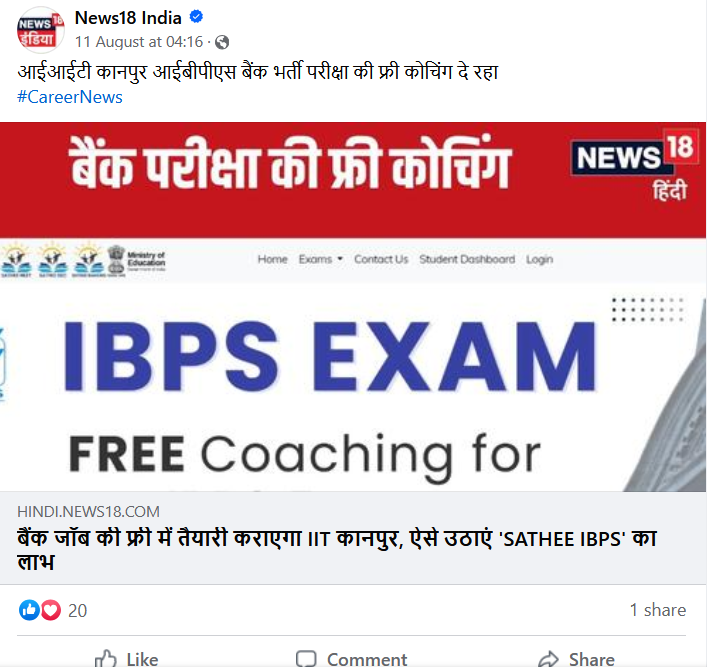Screen dimensions: 707x667
Task: Click the Share arrow button
Action: tap(577, 659)
